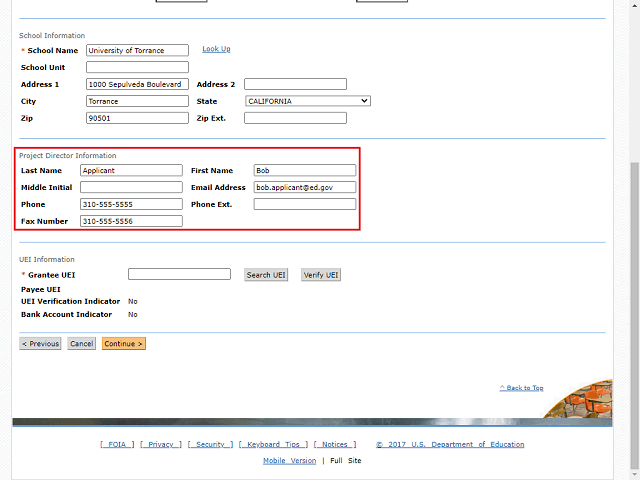Click the Cancel button
This screenshot has height=480, width=640.
click(x=82, y=343)
